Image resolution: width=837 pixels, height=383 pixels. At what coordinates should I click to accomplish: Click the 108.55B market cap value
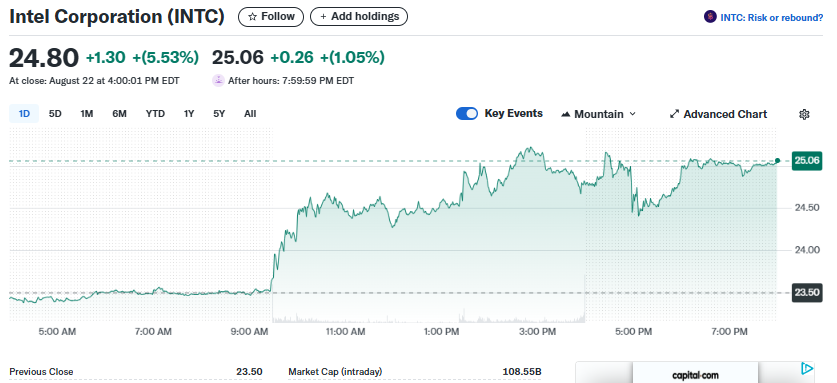522,372
